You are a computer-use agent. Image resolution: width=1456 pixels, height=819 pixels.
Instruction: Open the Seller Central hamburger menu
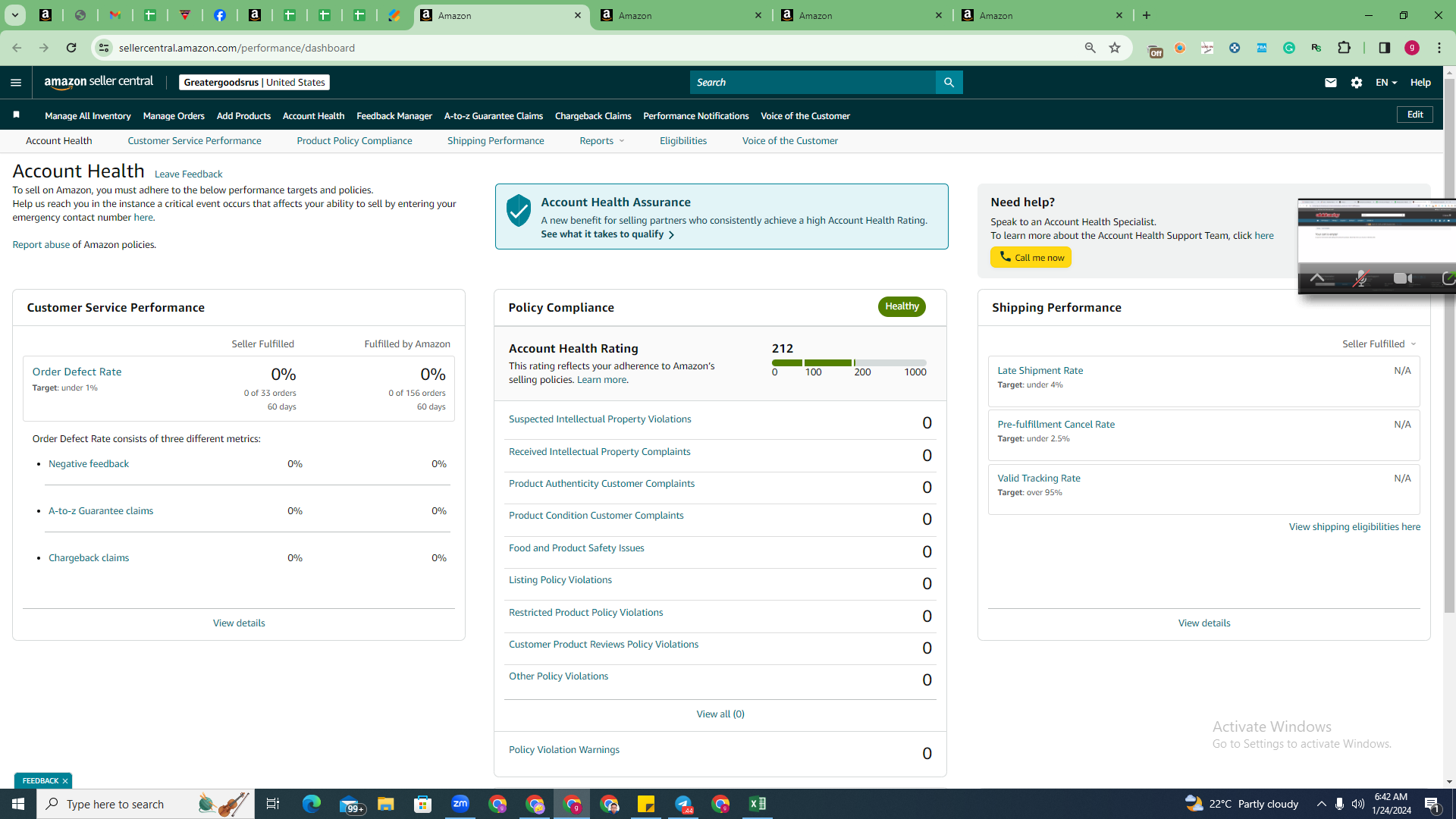[x=16, y=83]
